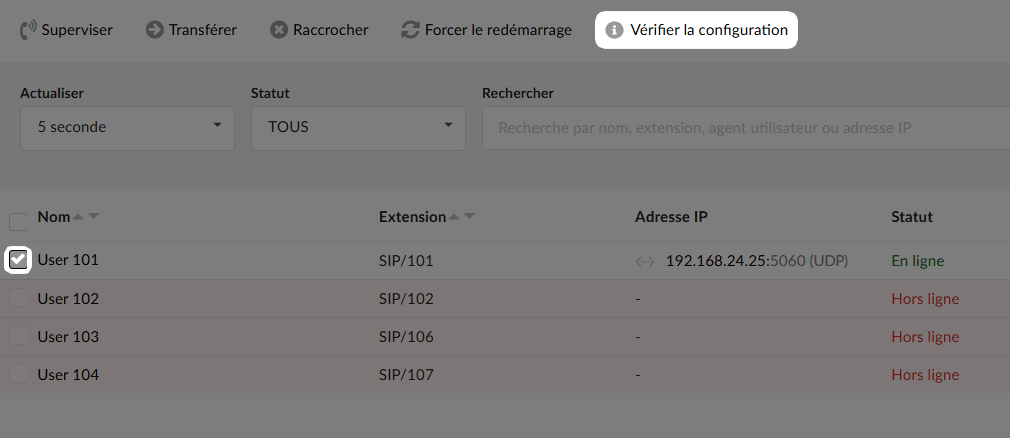Click the Raccrocher X icon
Viewport: 1010px width, 438px height.
pos(278,30)
